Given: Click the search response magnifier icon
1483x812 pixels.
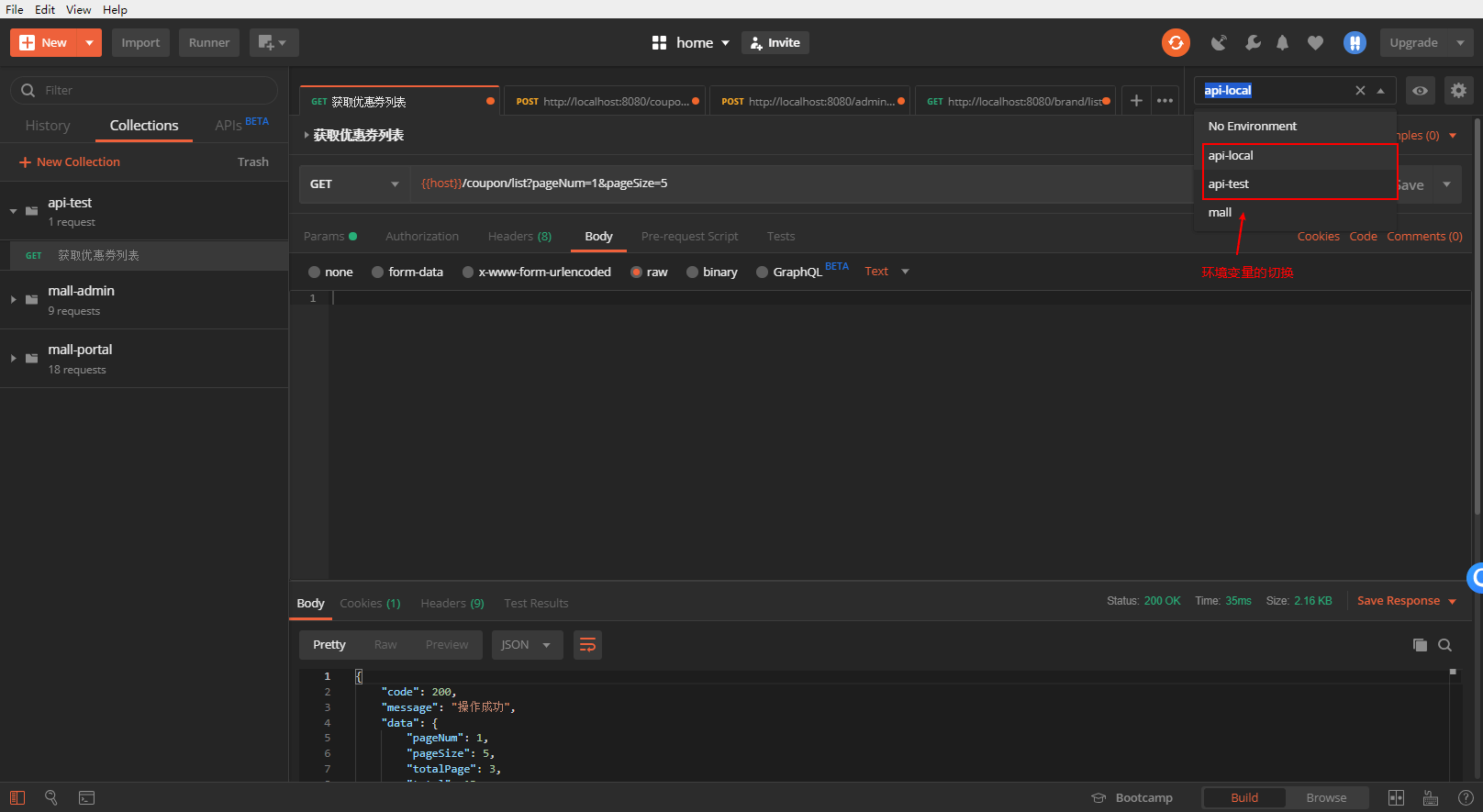Looking at the screenshot, I should [1444, 645].
